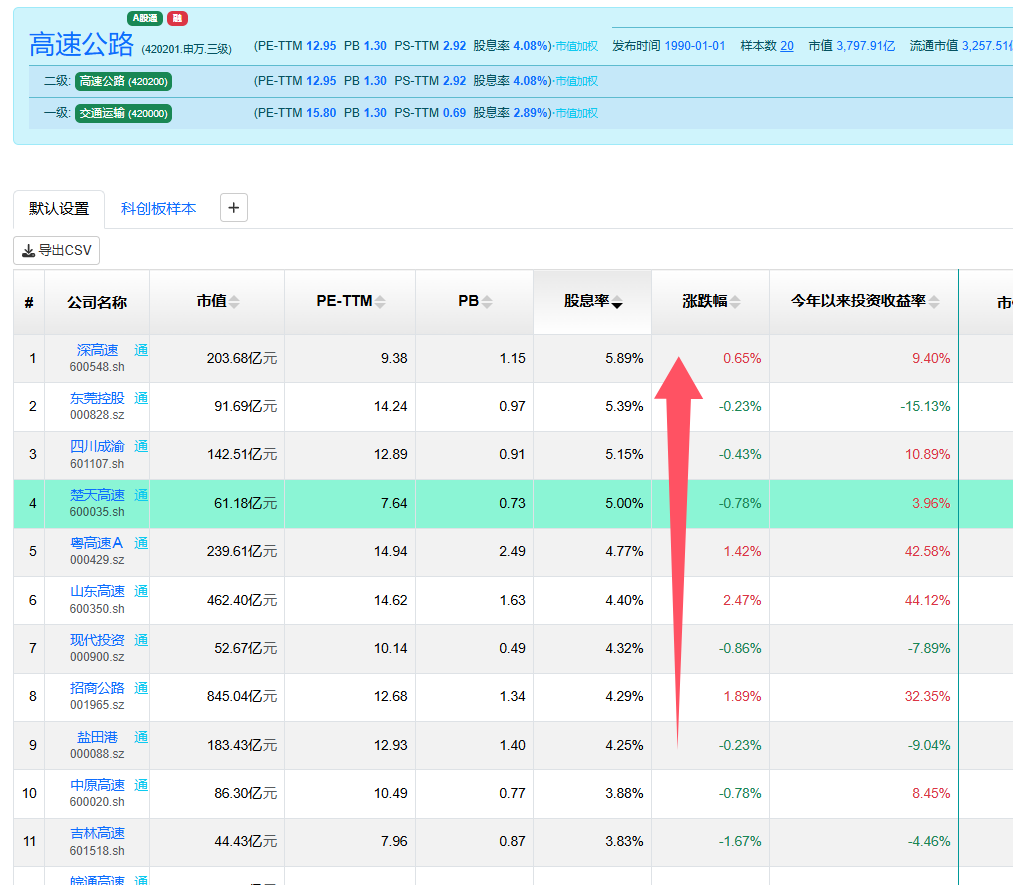This screenshot has width=1013, height=885.
Task: Click the 通 icon beside 山东高速
Action: pos(141,592)
